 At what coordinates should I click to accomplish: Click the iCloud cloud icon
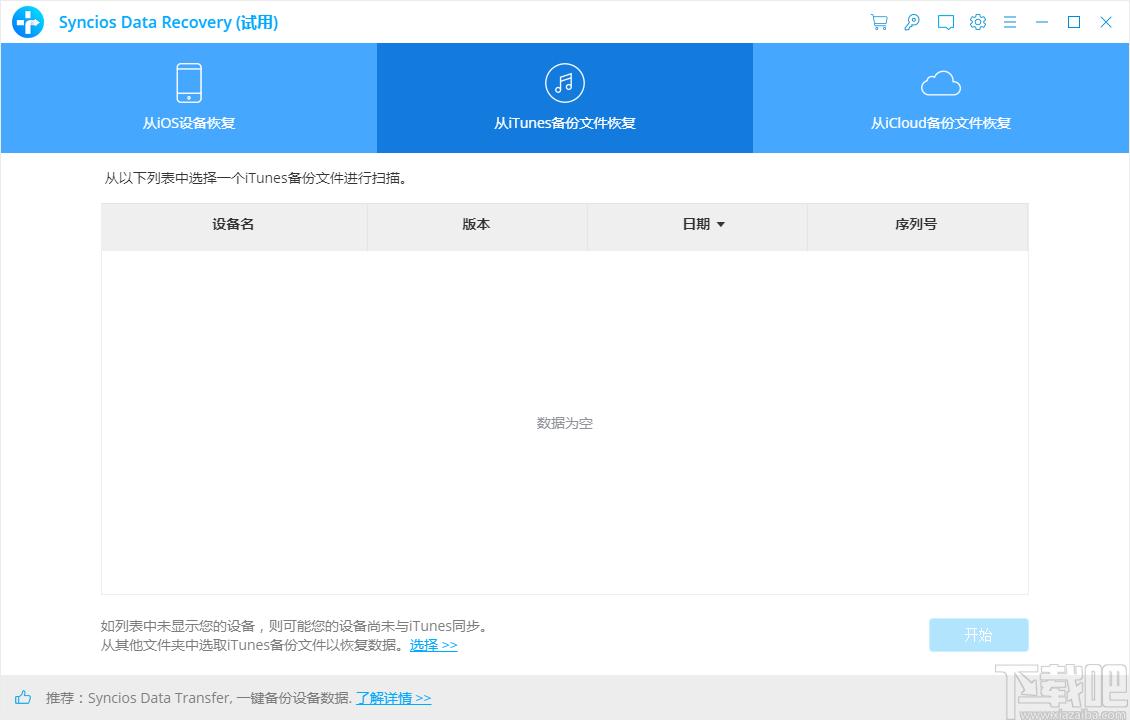(x=940, y=83)
